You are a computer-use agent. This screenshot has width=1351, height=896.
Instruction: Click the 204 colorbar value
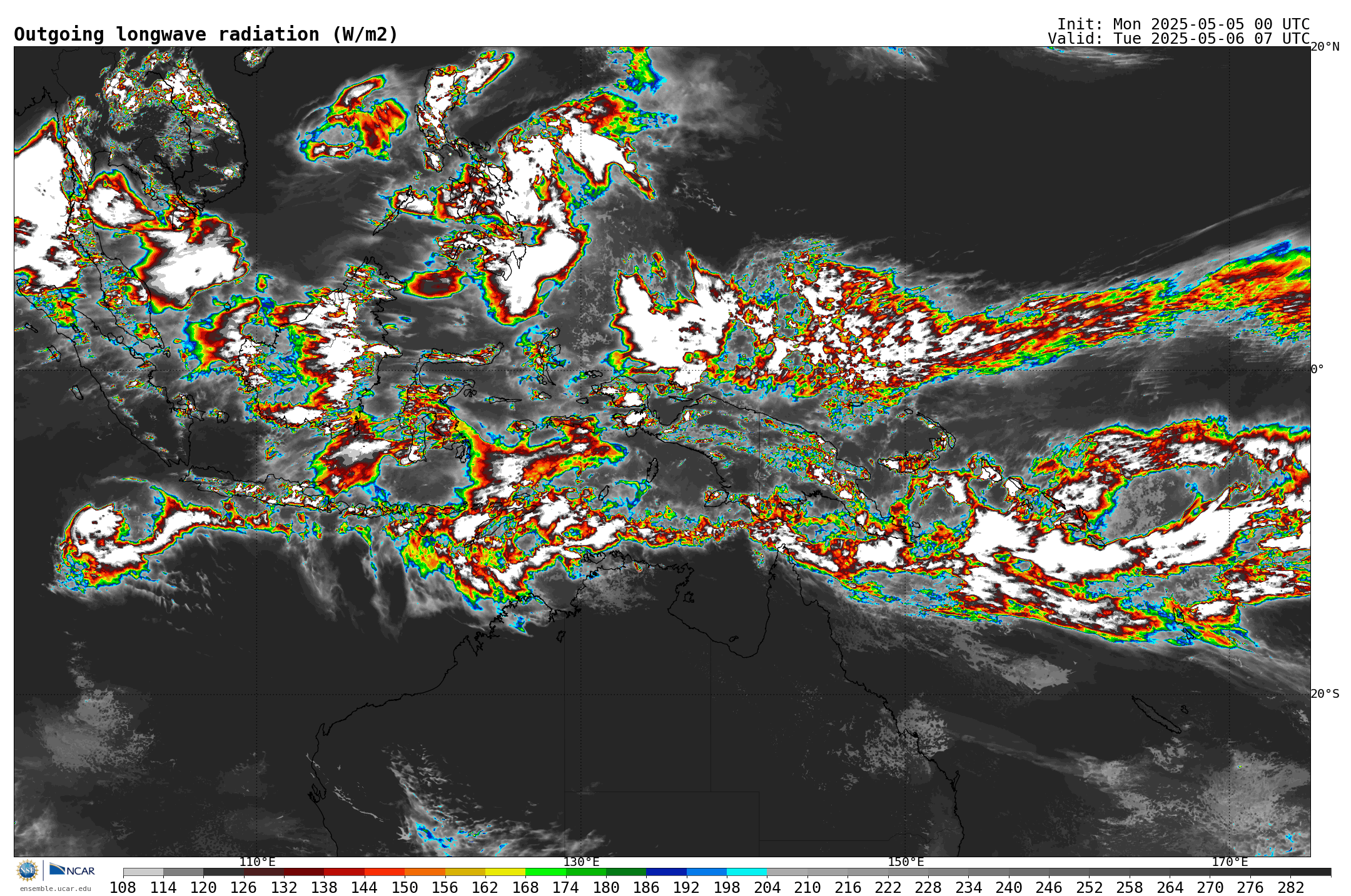767,888
